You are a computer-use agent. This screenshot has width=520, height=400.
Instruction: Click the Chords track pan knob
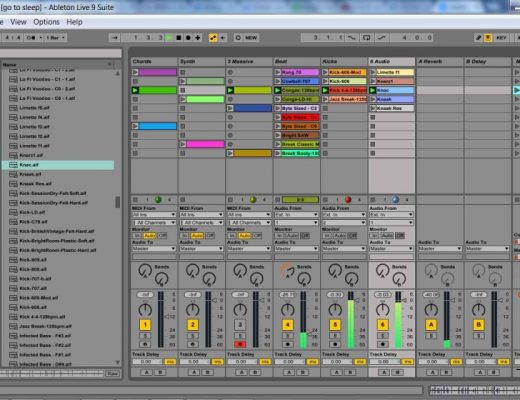(145, 310)
